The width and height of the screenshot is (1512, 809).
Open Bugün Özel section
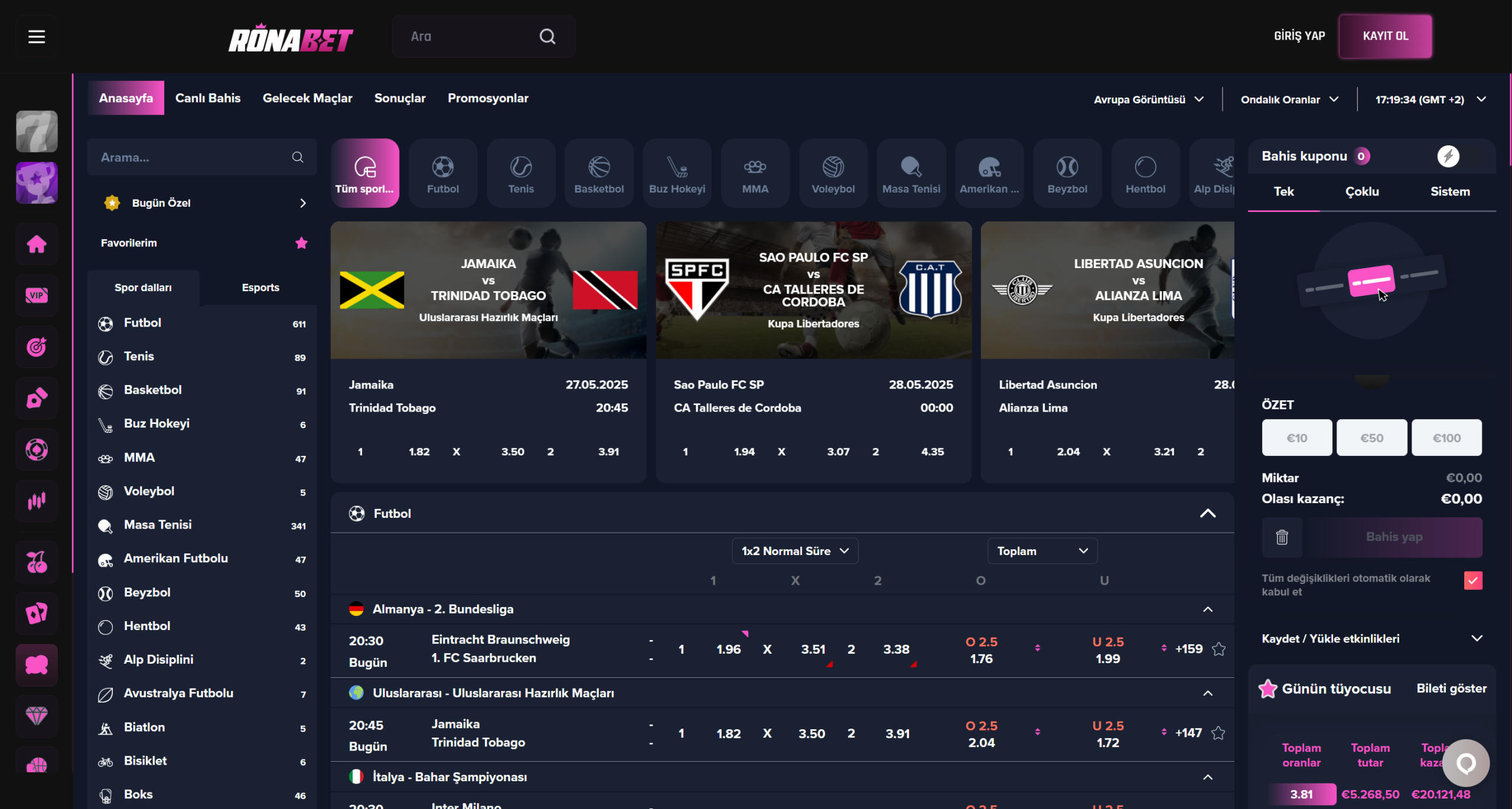click(202, 203)
